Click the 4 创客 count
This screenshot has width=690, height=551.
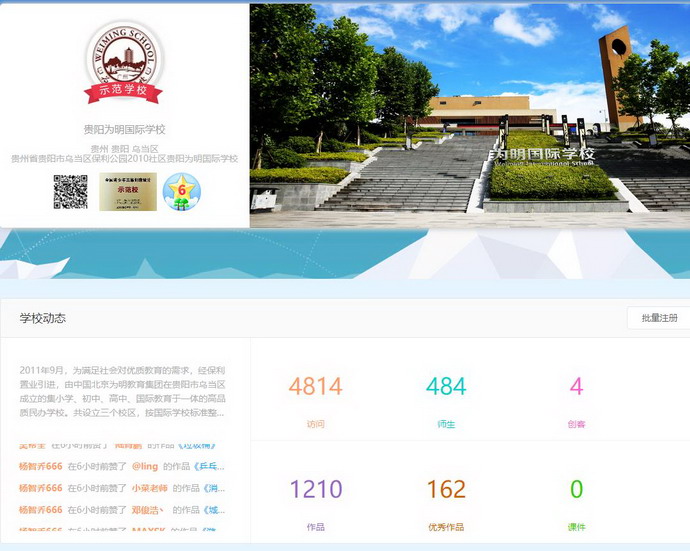tap(576, 387)
